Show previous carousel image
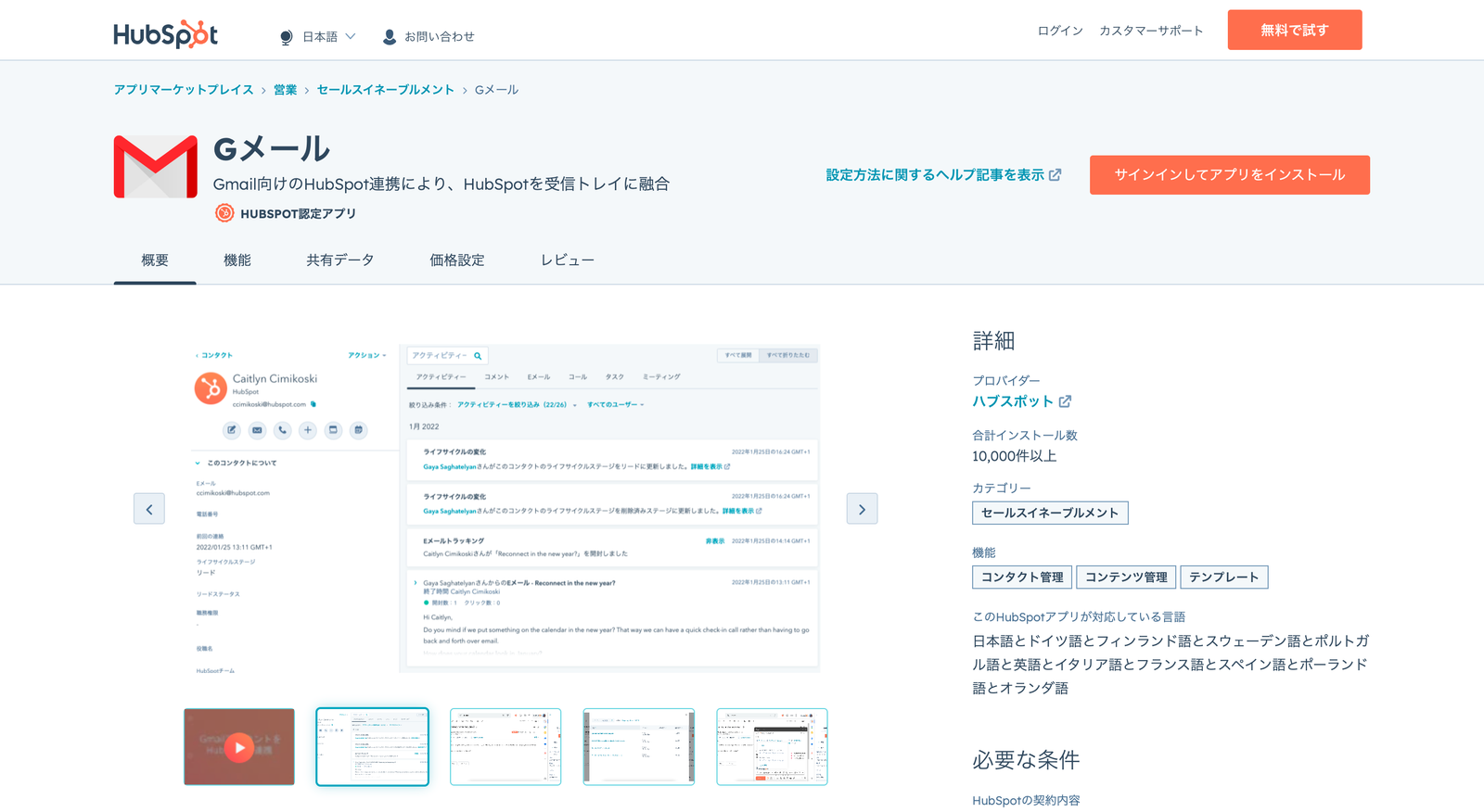The width and height of the screenshot is (1484, 812). 149,509
